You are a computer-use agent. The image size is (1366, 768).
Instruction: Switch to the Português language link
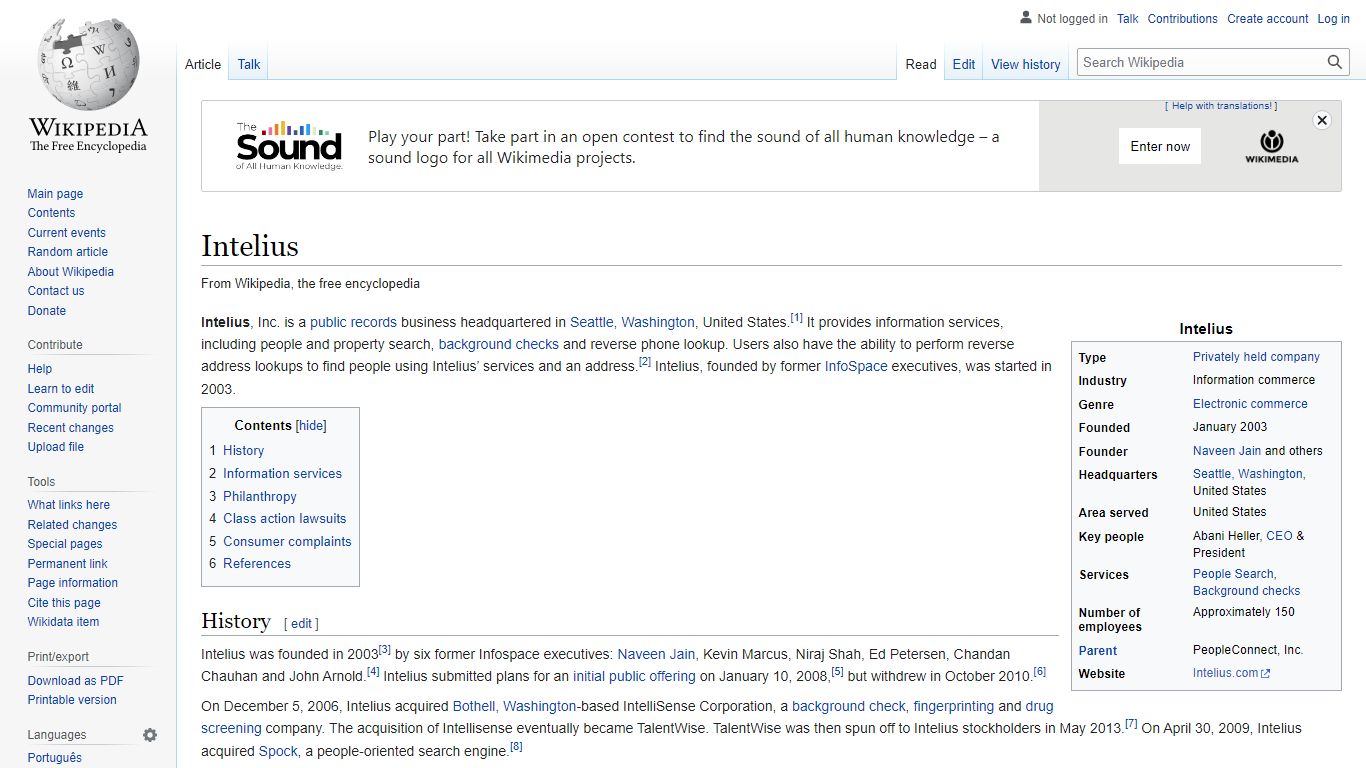coord(54,758)
